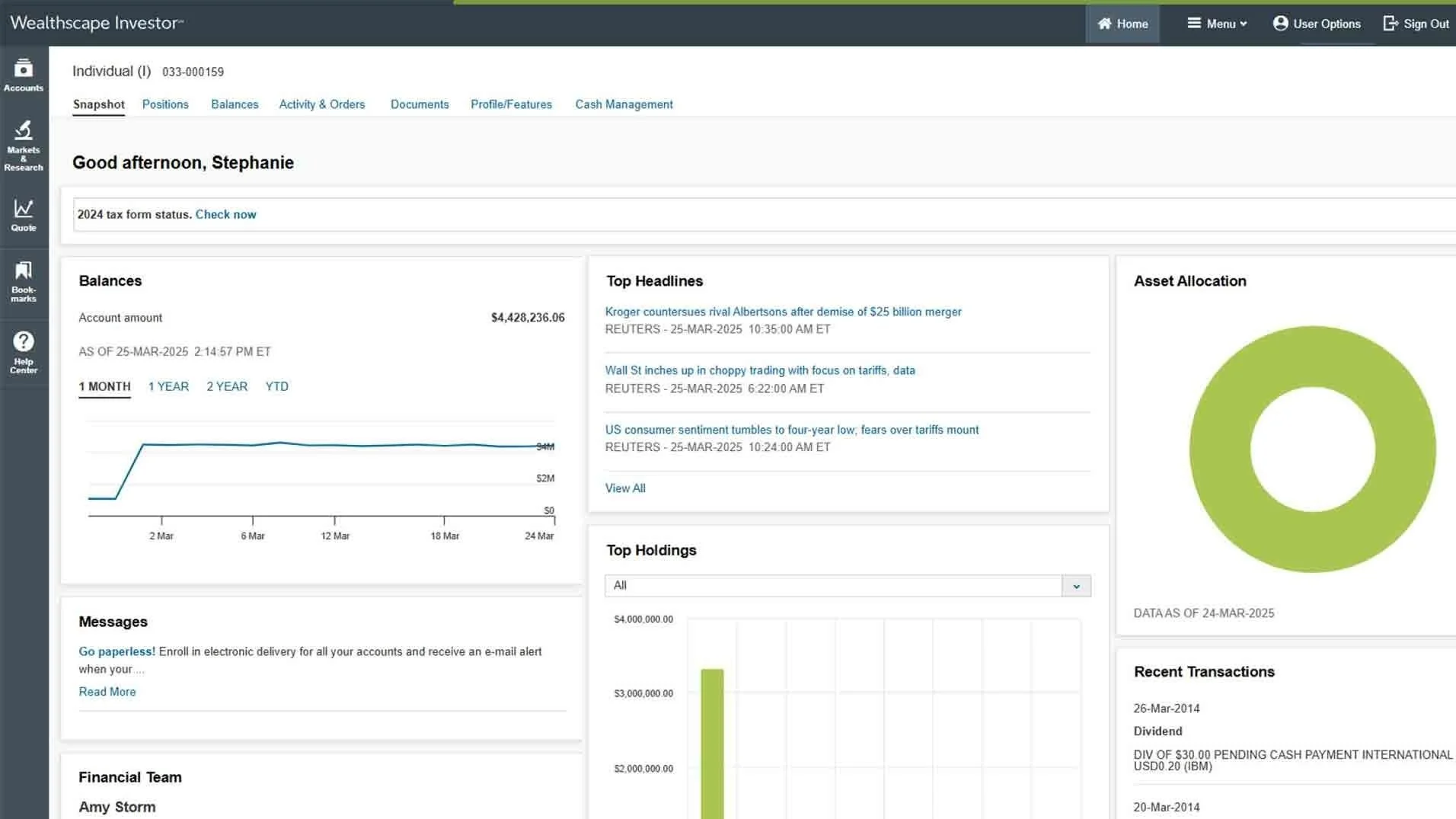Open the US consumer sentiment headline

coord(792,430)
